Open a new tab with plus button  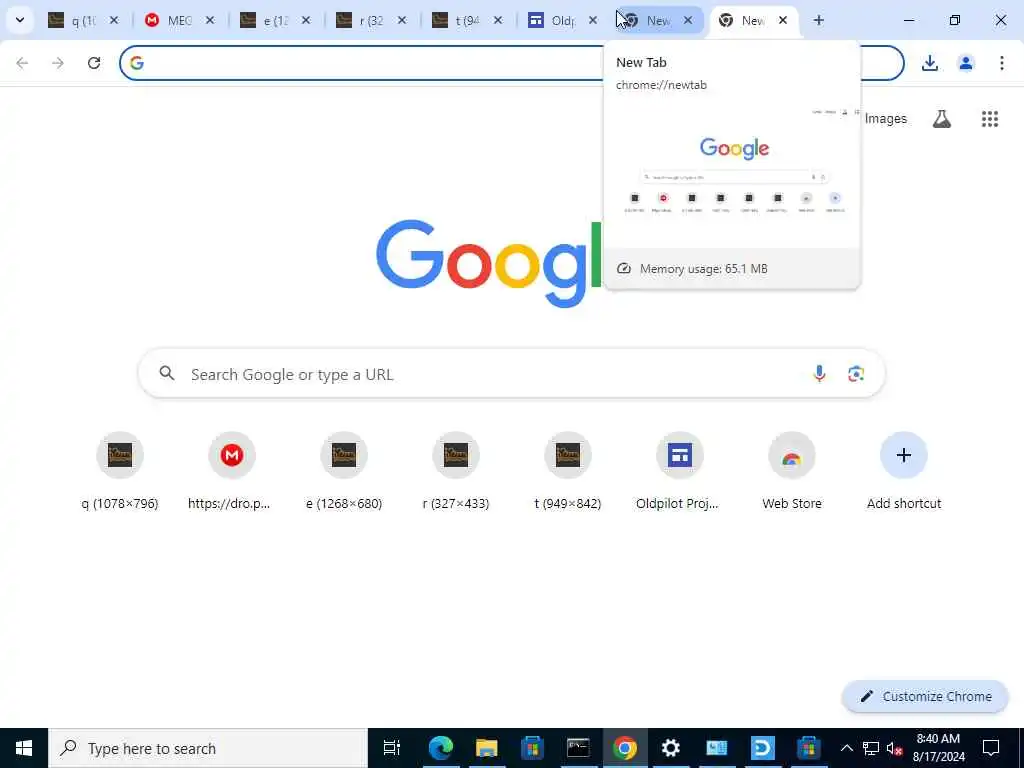click(818, 20)
